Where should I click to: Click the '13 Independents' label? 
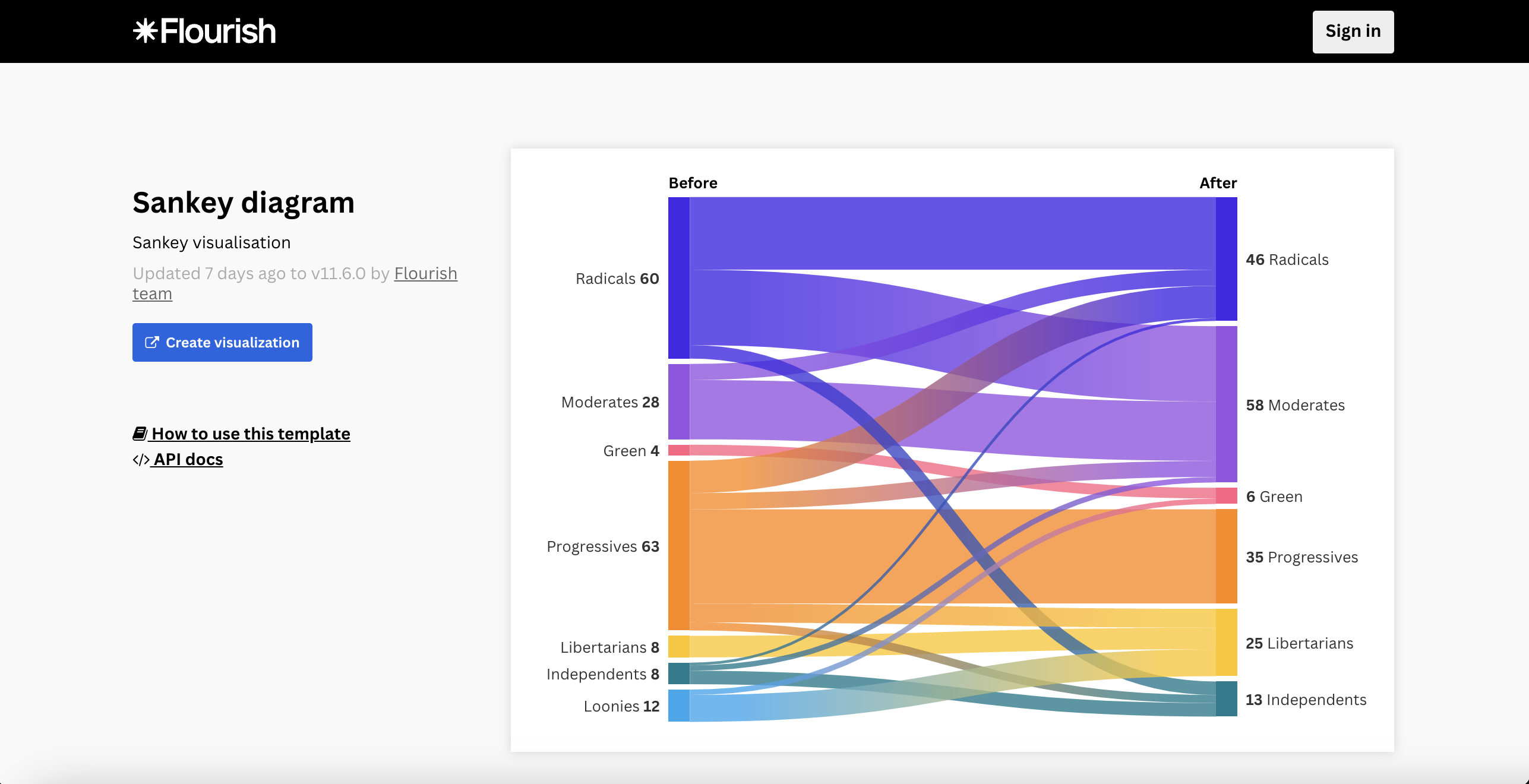tap(1306, 700)
